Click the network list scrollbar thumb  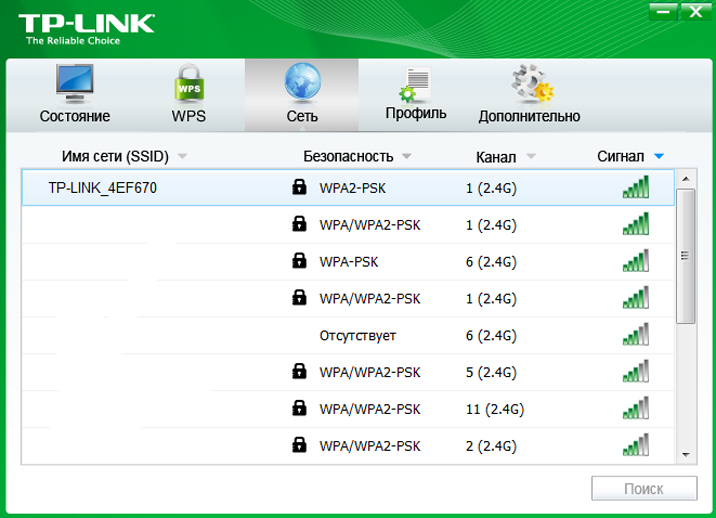(x=685, y=256)
